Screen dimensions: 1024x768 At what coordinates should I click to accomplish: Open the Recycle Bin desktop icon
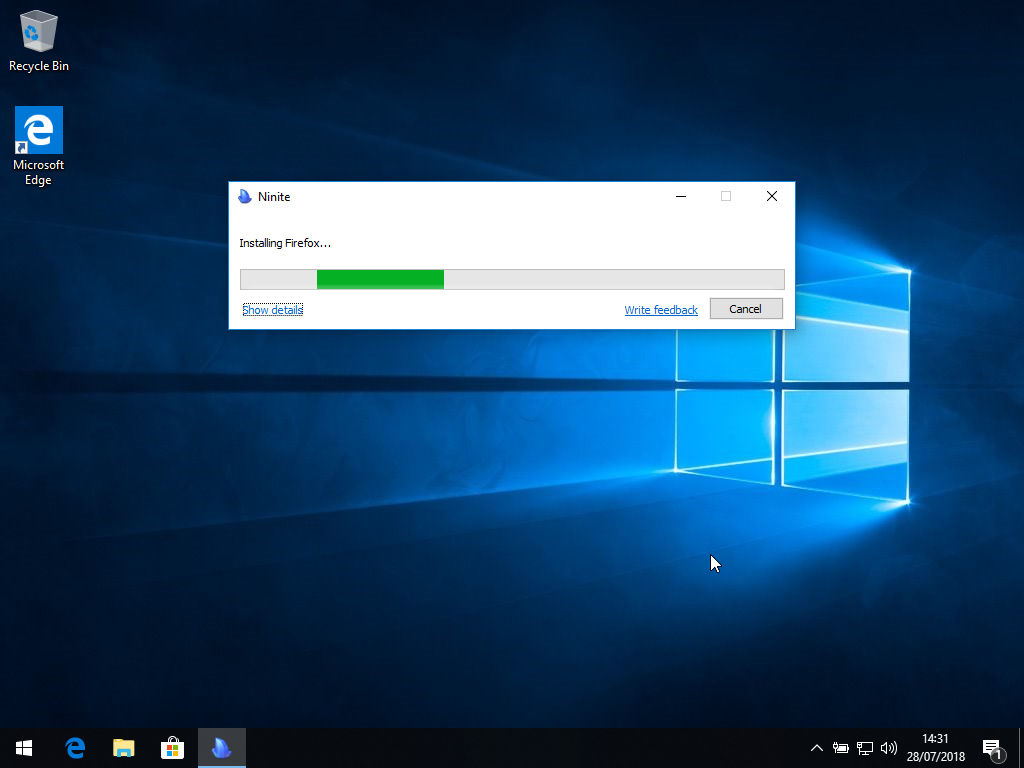click(x=39, y=42)
